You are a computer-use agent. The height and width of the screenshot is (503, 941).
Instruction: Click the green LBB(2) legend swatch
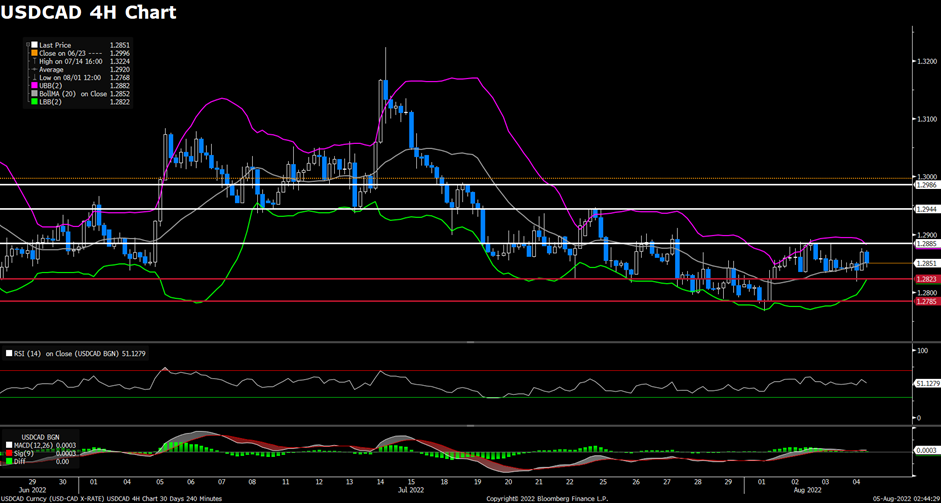point(33,101)
